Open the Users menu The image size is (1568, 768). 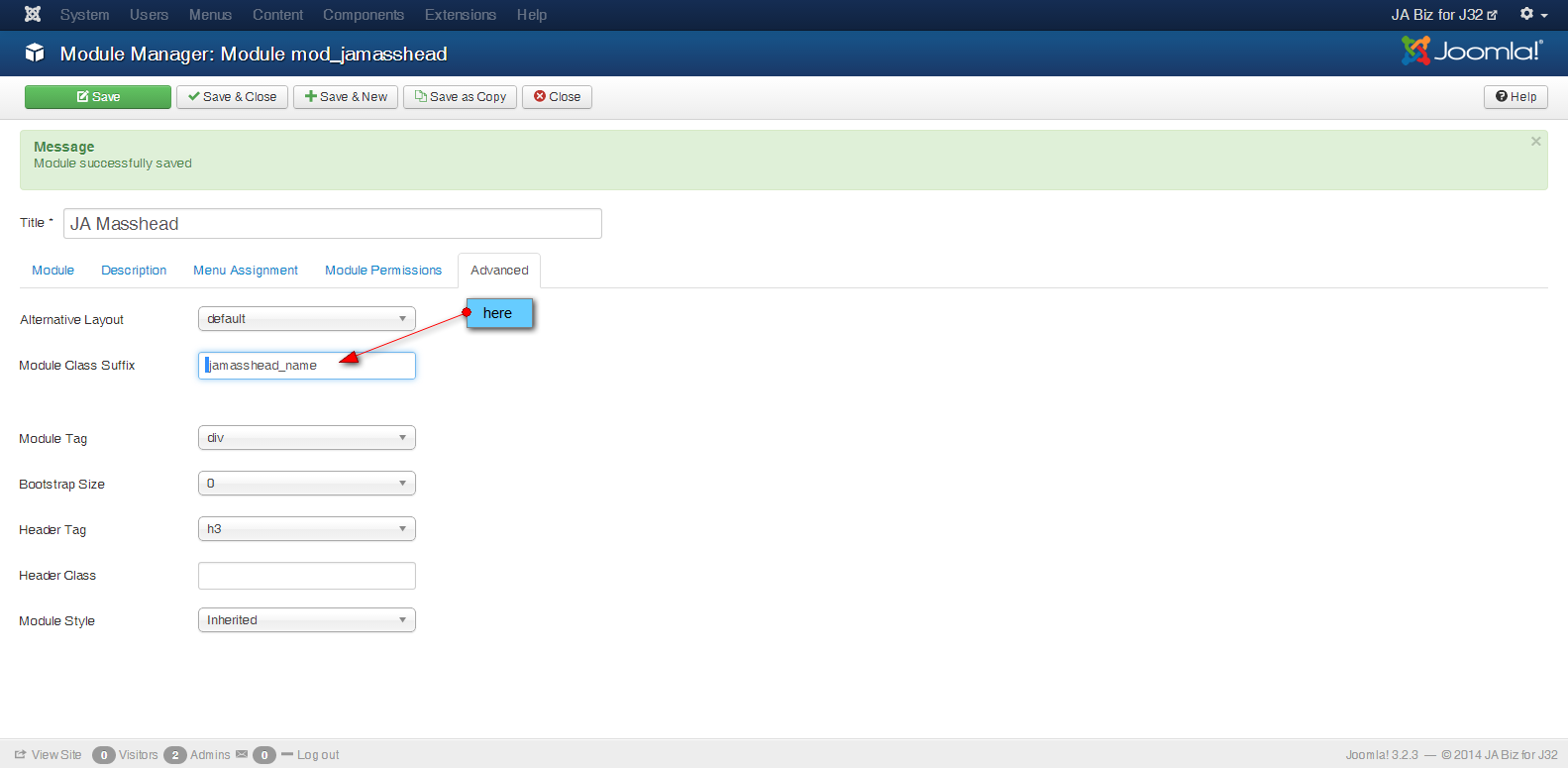point(149,15)
